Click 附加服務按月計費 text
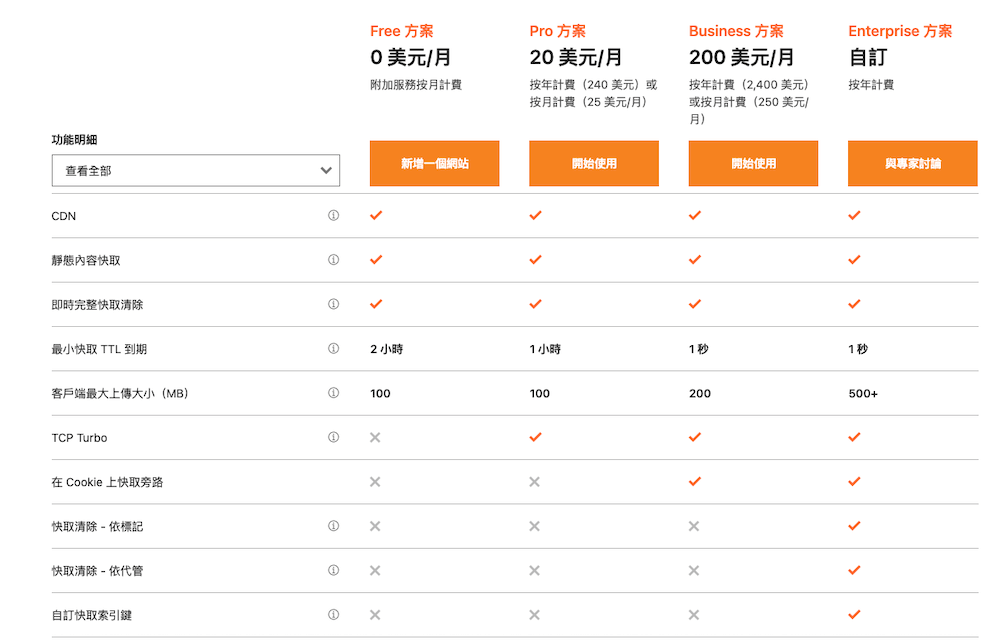The height and width of the screenshot is (644, 1000). [x=416, y=85]
